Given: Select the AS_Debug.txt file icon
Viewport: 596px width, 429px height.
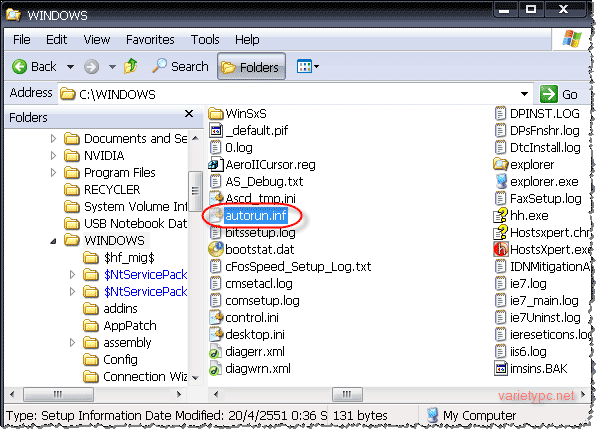Looking at the screenshot, I should (216, 181).
